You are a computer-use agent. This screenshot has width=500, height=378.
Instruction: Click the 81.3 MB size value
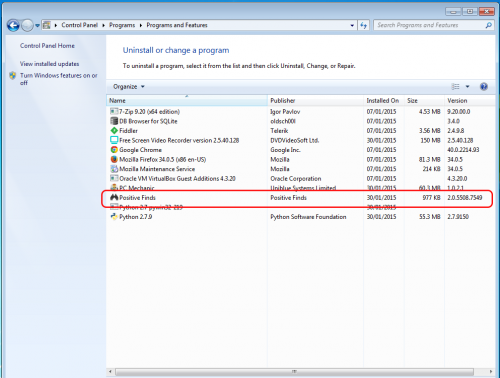click(x=430, y=160)
